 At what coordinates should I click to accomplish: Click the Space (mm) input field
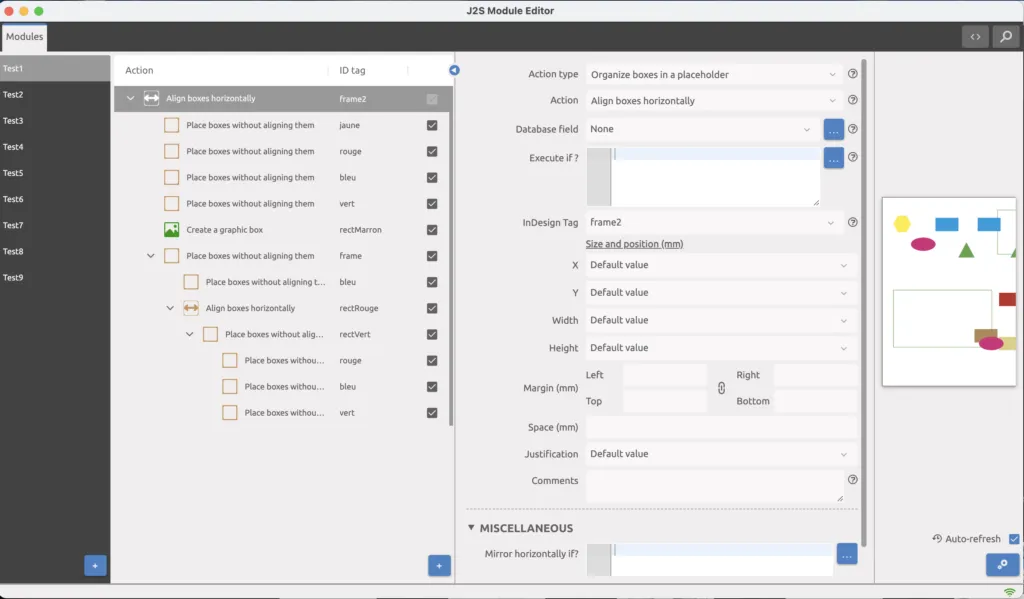pos(720,427)
